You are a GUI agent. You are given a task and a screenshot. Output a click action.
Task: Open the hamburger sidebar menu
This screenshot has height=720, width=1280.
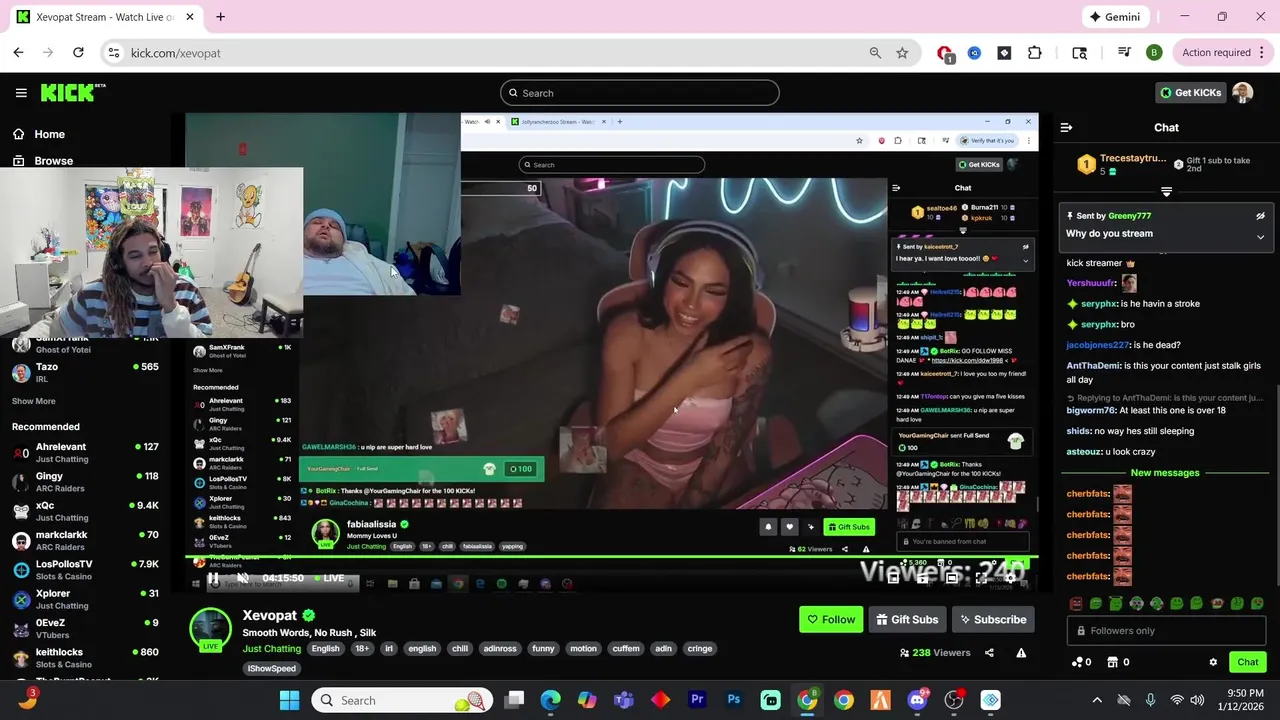coord(21,93)
